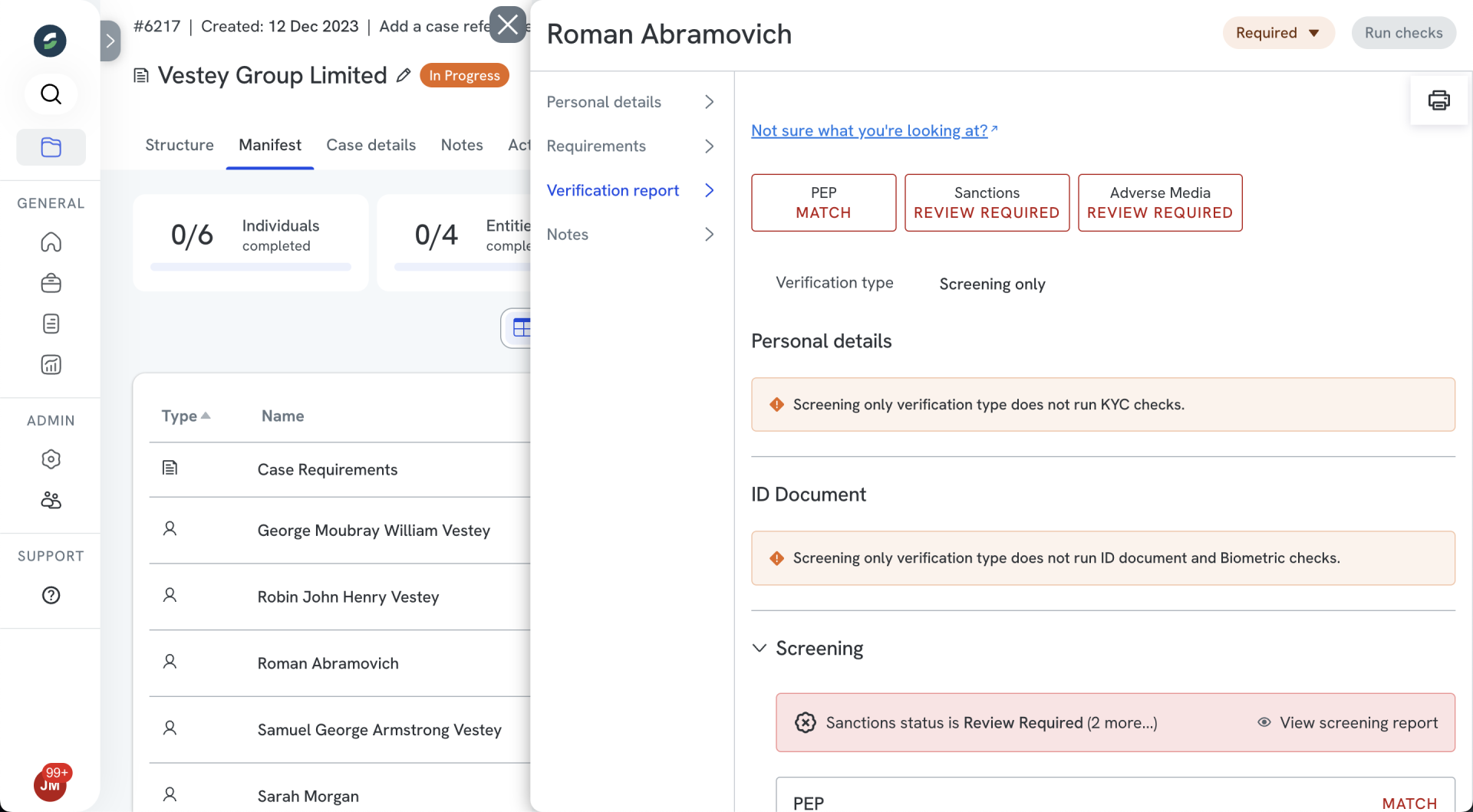1473x812 pixels.
Task: Select the Manifest tab
Action: click(x=270, y=145)
